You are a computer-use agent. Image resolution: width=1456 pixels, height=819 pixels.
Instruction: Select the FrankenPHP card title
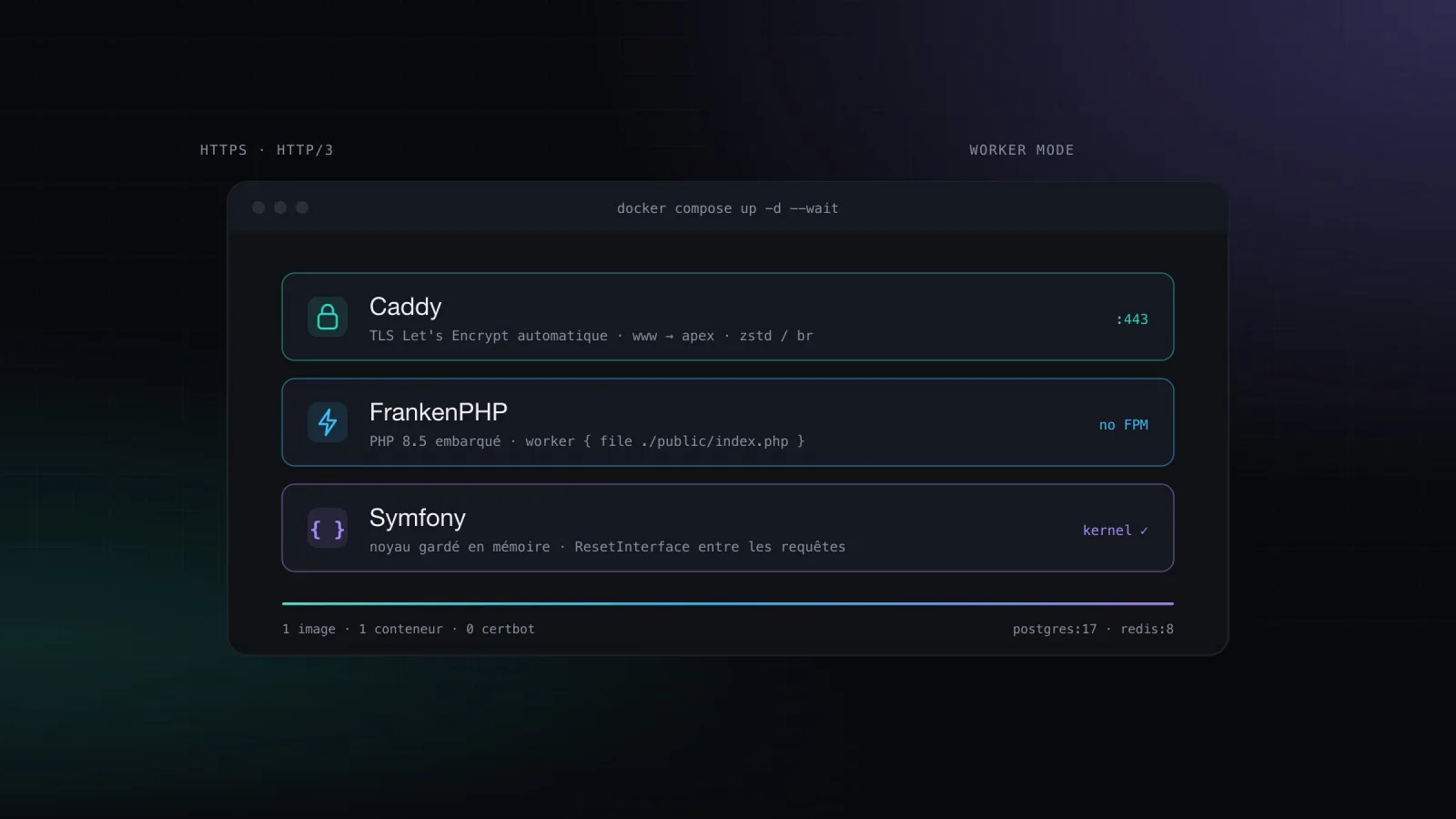pyautogui.click(x=439, y=412)
